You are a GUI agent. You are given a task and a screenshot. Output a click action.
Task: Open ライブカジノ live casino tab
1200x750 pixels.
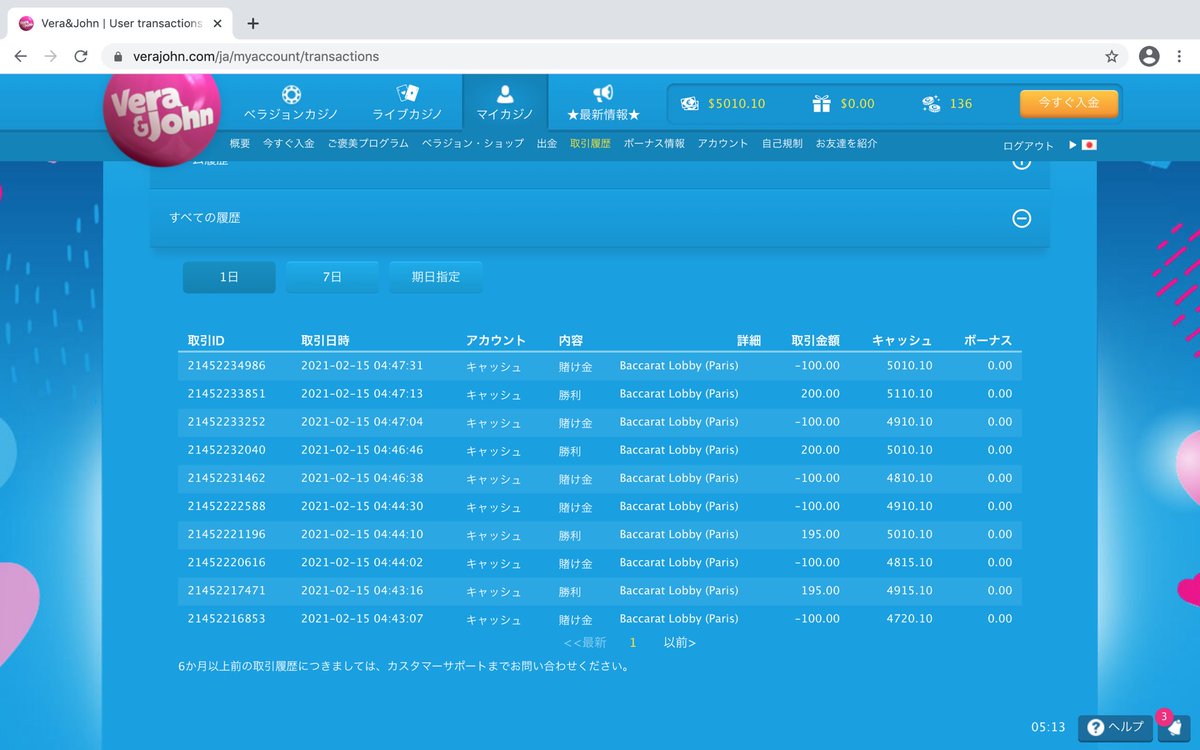[x=407, y=103]
